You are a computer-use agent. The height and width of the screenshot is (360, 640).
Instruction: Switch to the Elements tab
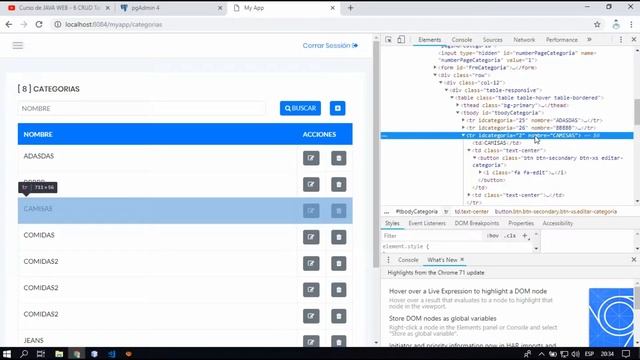(429, 40)
